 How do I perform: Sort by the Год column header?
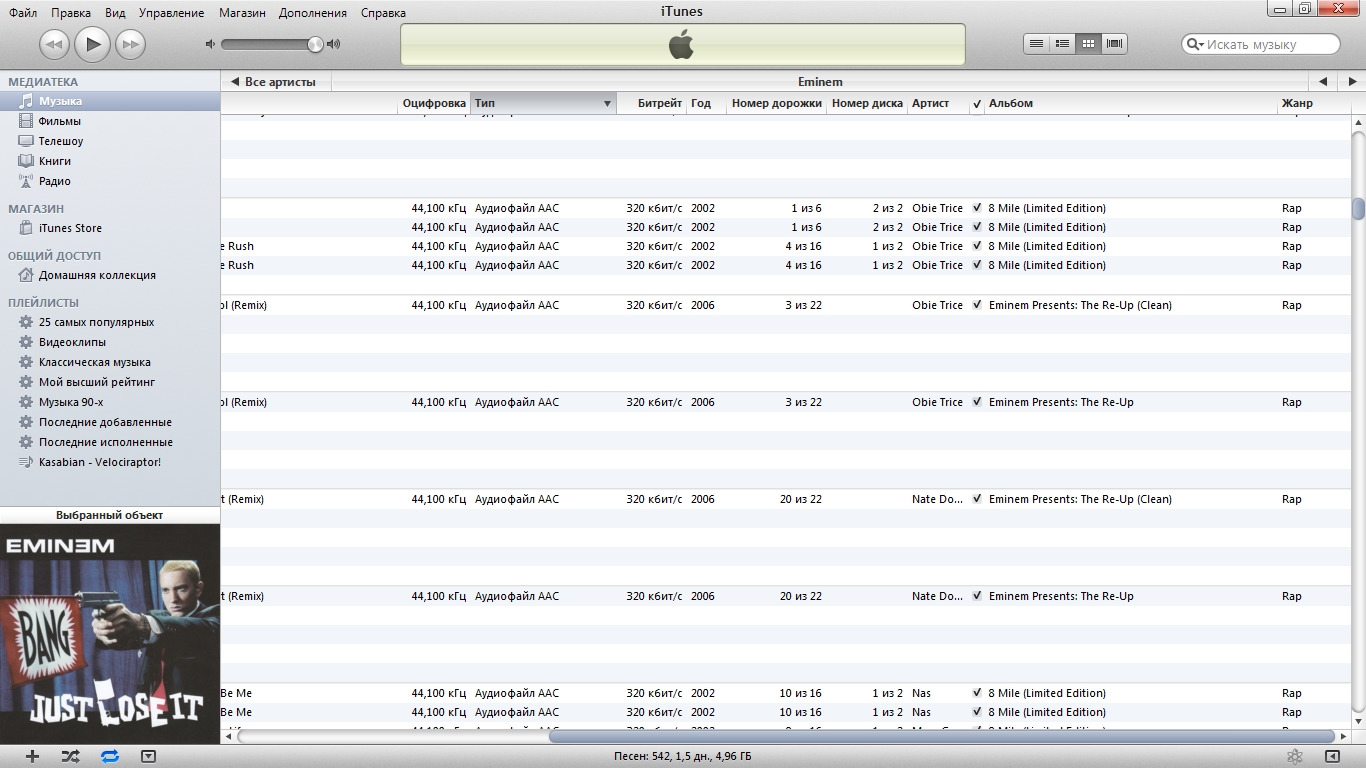[x=706, y=104]
